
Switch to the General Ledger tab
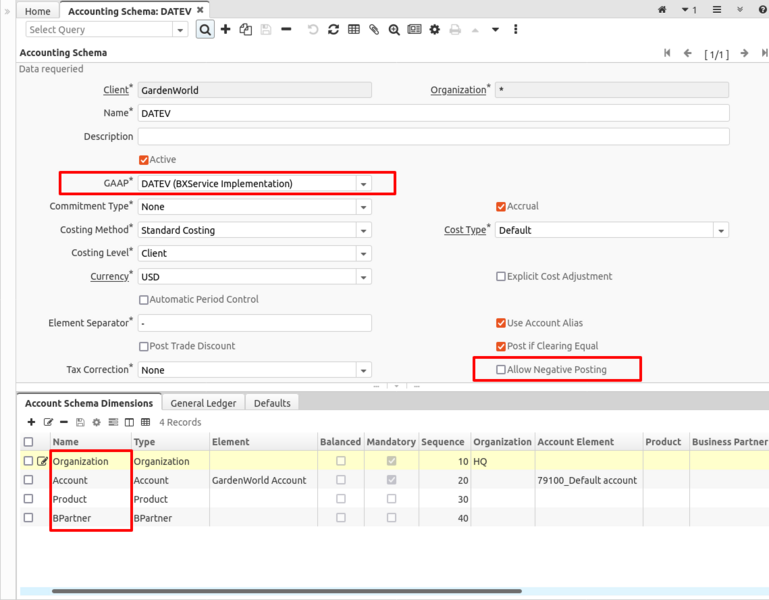[203, 403]
